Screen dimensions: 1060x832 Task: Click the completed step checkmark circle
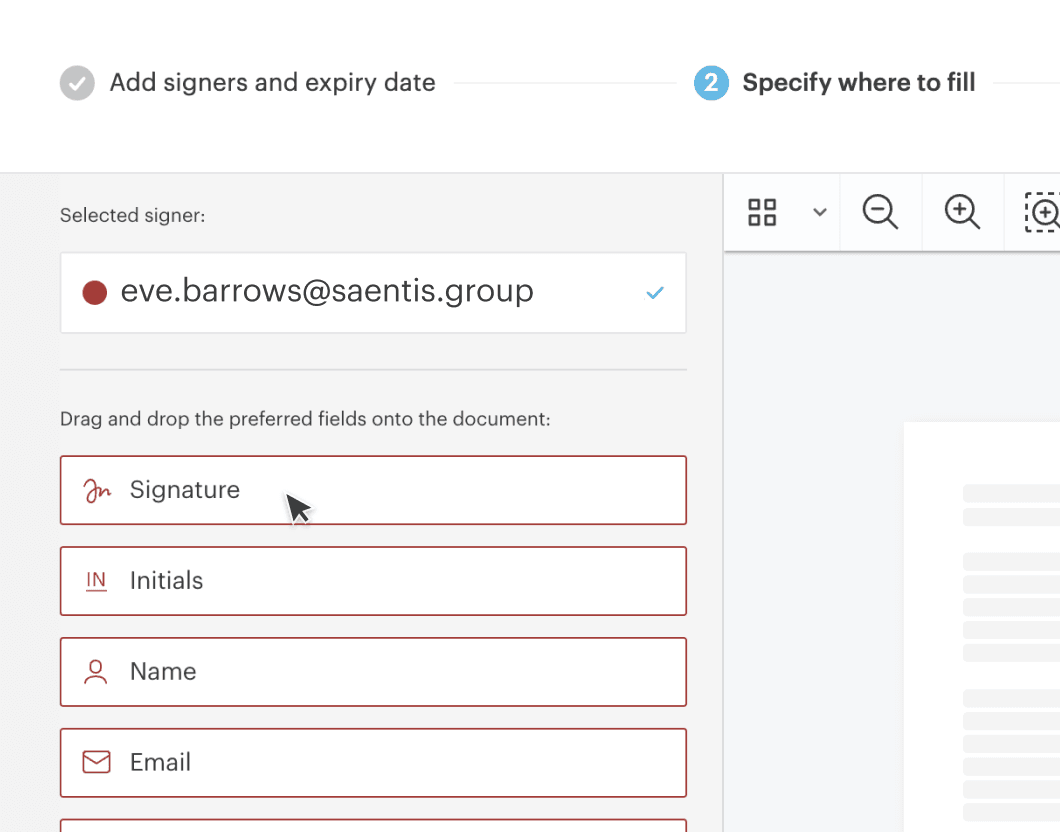coord(77,83)
